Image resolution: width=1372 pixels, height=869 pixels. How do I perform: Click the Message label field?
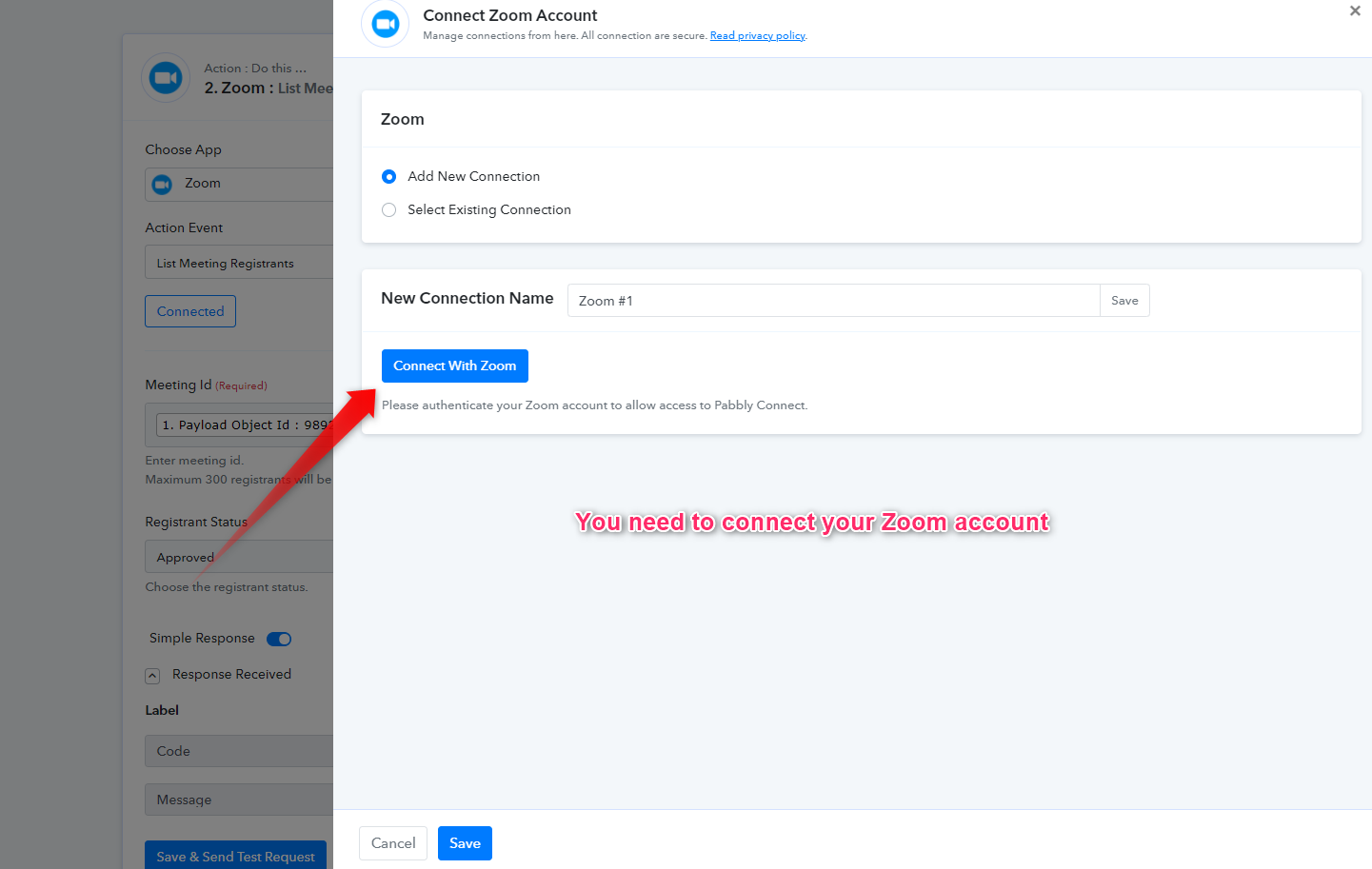pyautogui.click(x=239, y=800)
